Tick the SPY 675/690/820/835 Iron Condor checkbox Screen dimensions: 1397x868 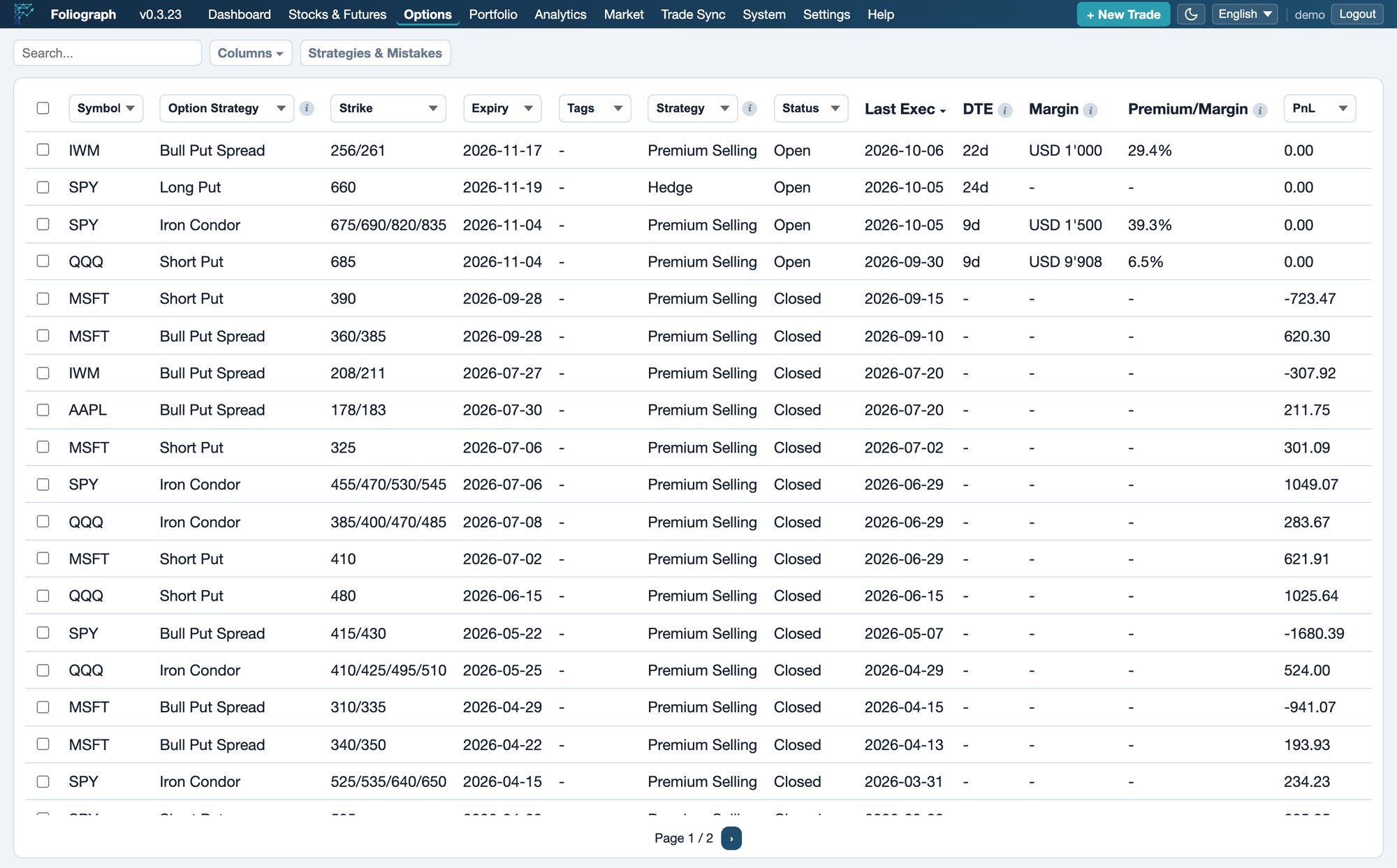[x=43, y=224]
